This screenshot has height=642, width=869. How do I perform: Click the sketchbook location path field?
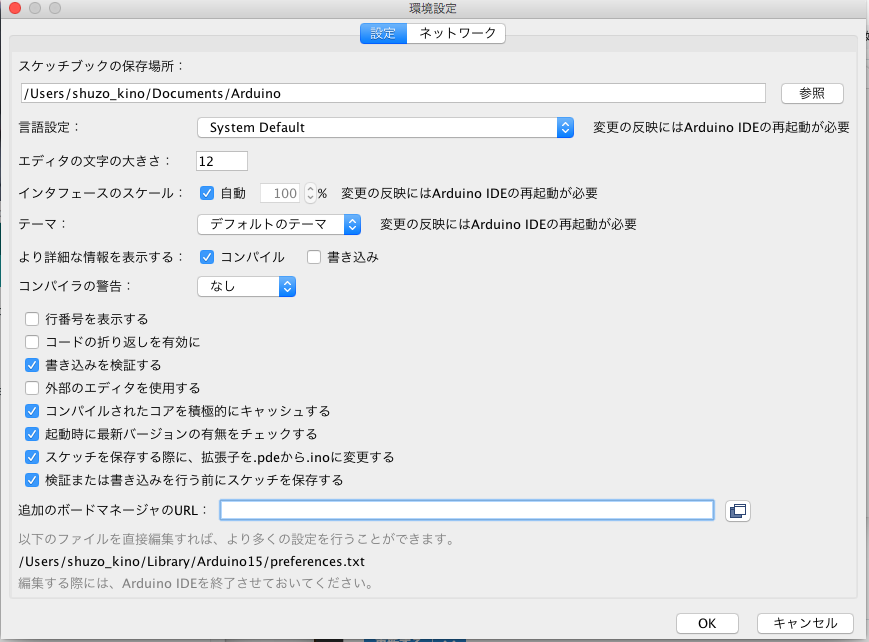(x=393, y=93)
